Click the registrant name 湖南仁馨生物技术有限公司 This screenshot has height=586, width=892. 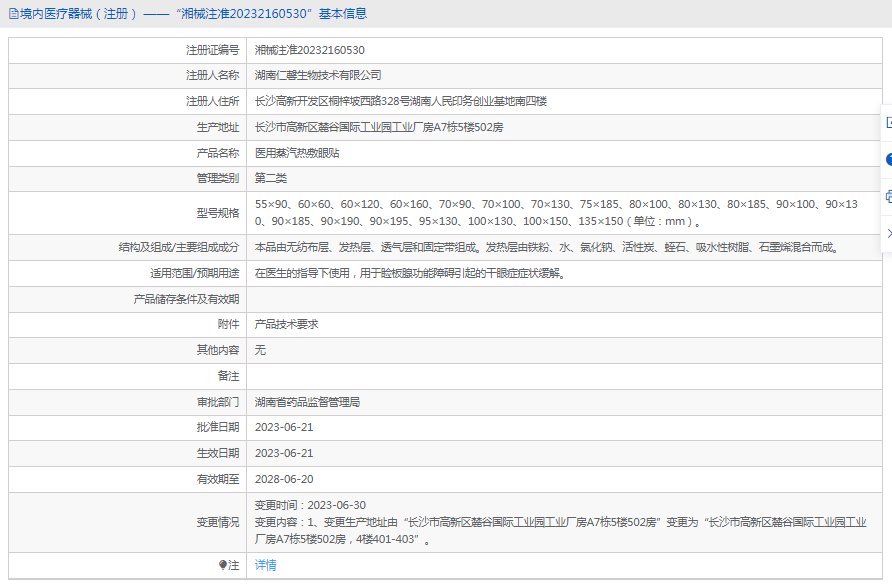coord(318,76)
